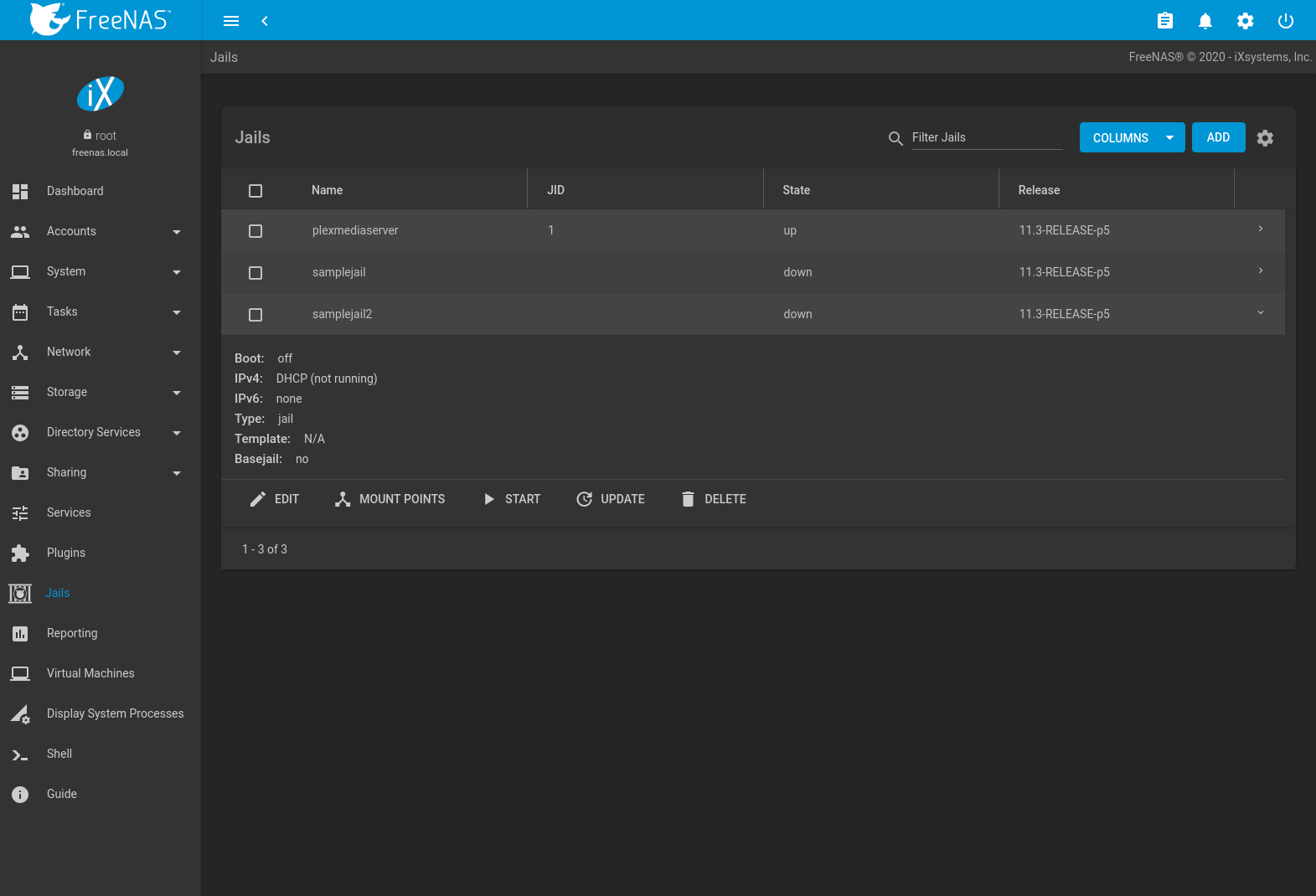Click the hamburger menu icon in top bar
1316x896 pixels.
tap(231, 21)
